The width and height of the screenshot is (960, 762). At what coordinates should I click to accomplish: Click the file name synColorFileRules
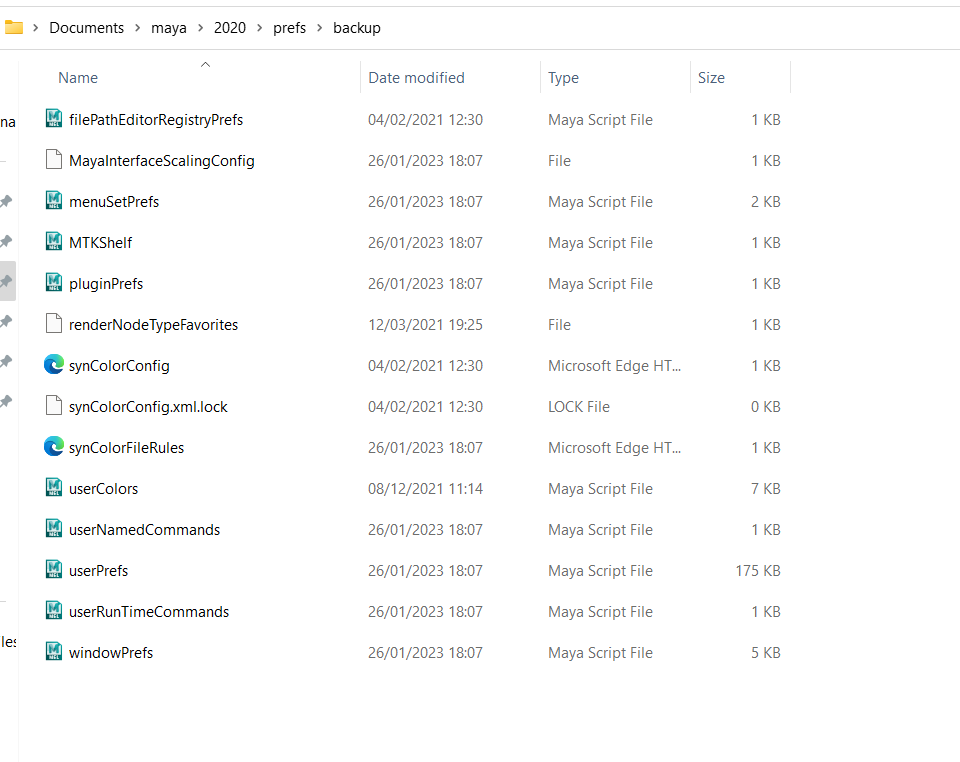(x=127, y=448)
